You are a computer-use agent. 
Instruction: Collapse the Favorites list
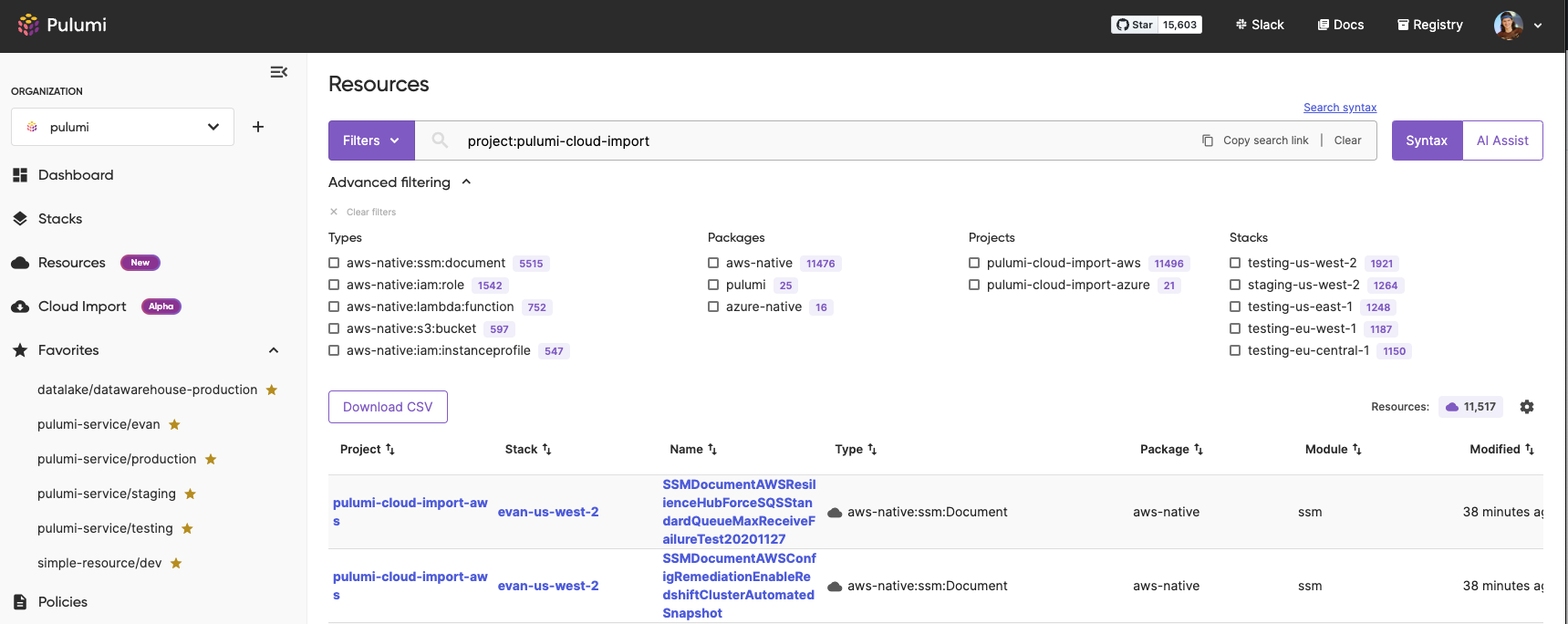274,350
